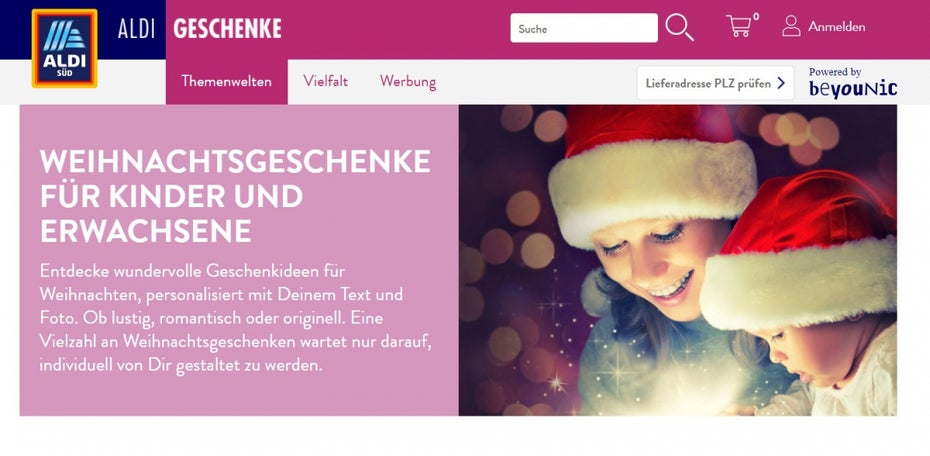Click the Anmelden login link

coord(836,27)
